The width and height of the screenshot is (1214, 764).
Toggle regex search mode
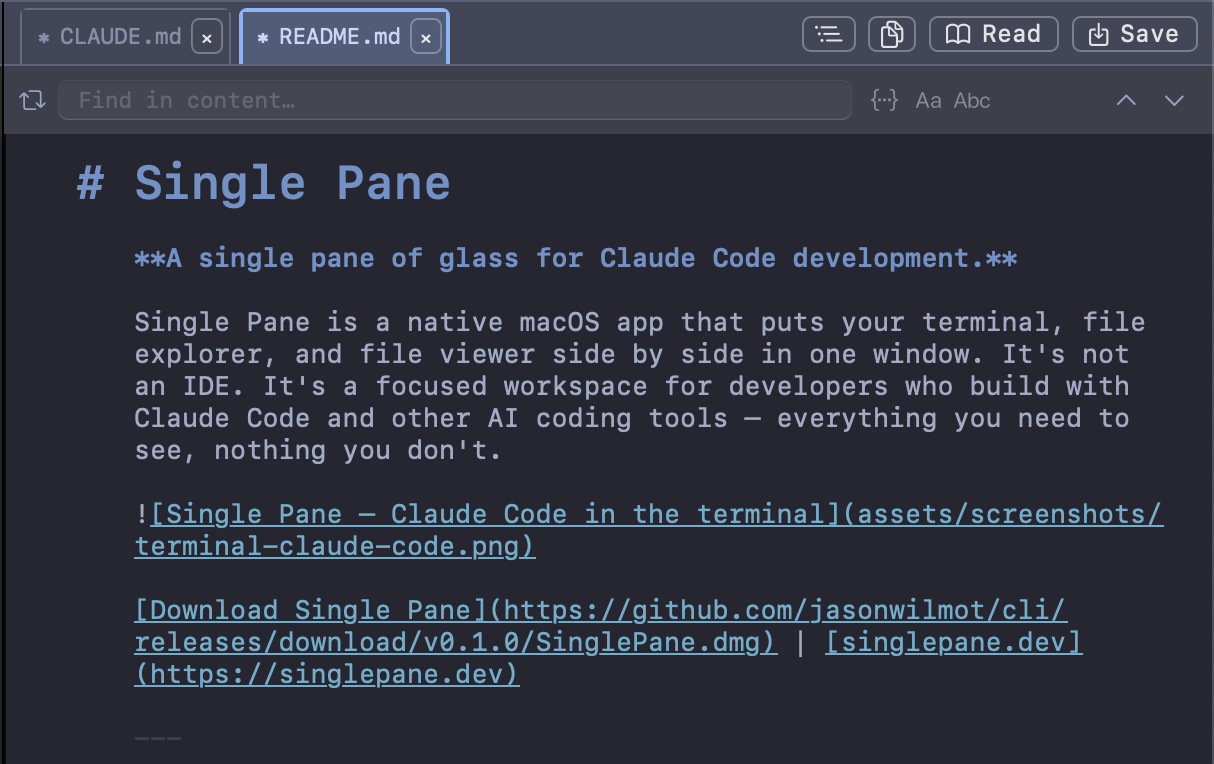884,100
